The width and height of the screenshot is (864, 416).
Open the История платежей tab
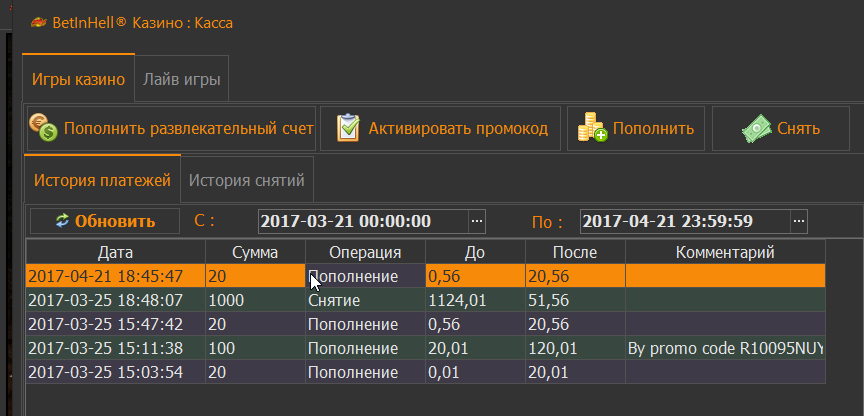pyautogui.click(x=102, y=179)
